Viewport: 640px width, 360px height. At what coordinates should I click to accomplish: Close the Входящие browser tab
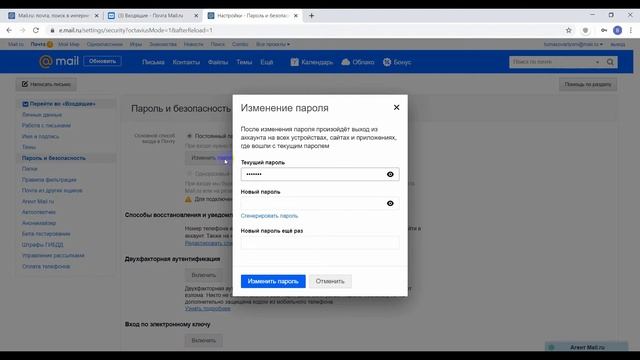[196, 16]
